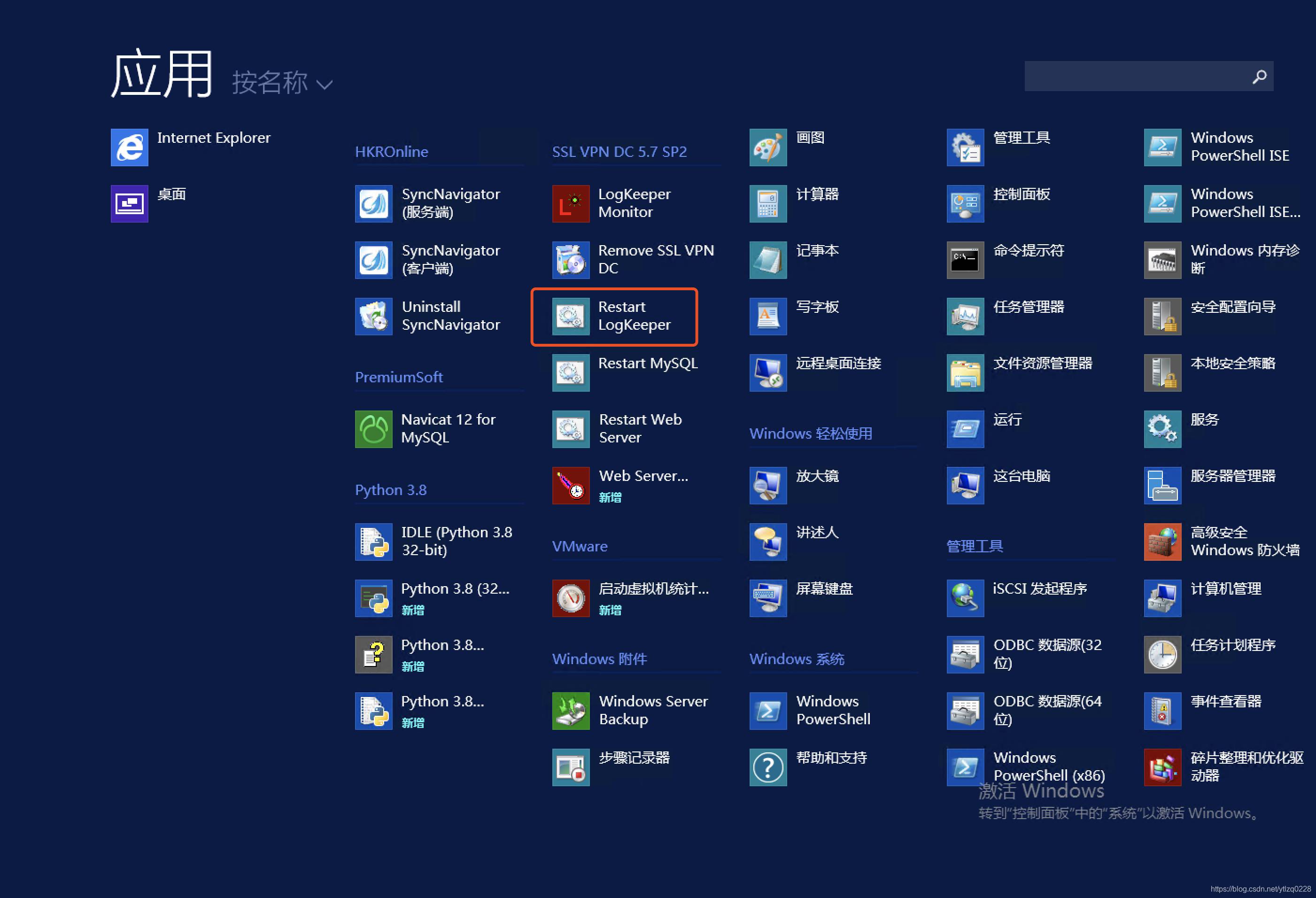Click the HKROnline group header
The height and width of the screenshot is (898, 1316).
point(391,152)
